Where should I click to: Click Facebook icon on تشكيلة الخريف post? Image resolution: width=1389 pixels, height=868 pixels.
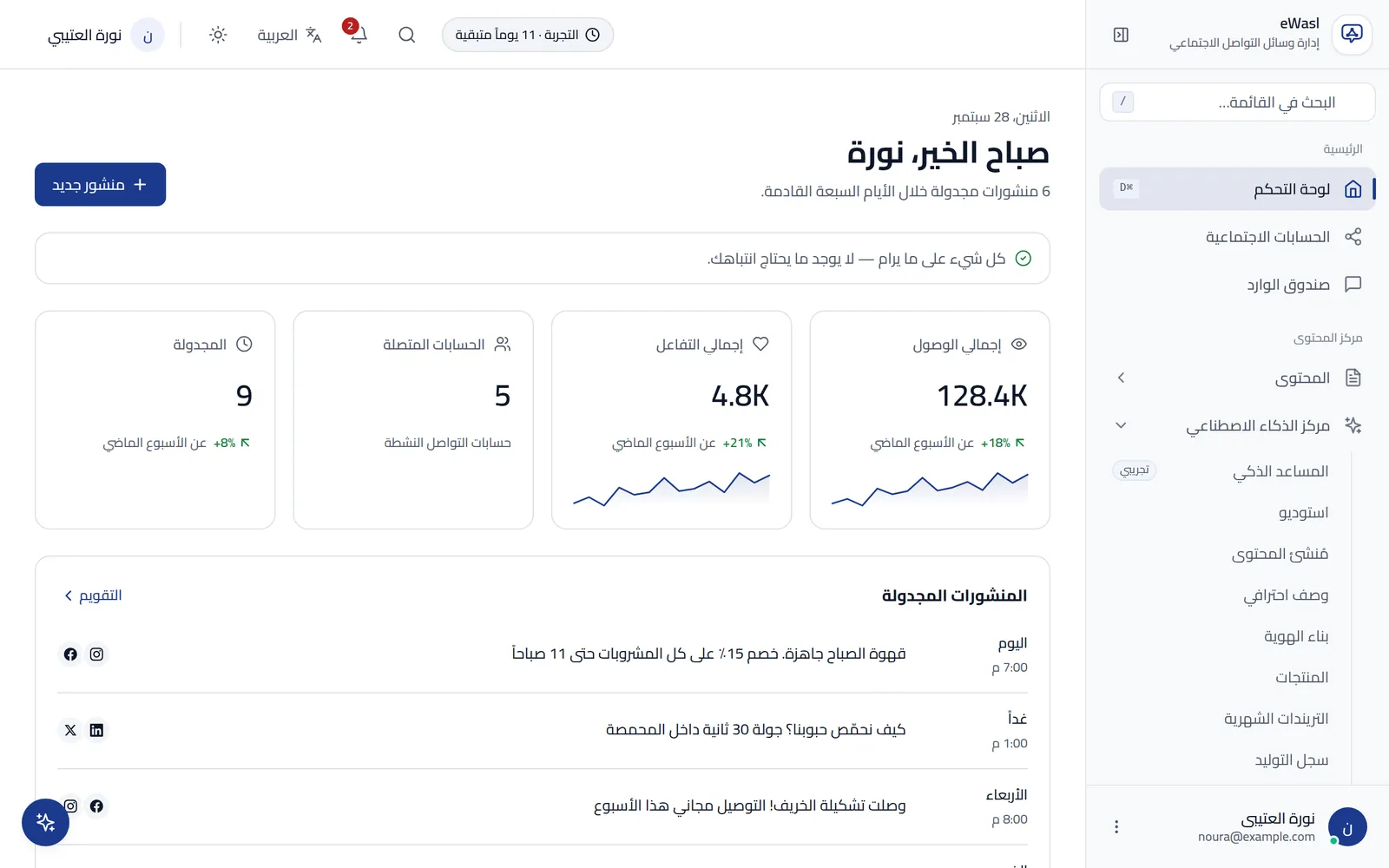[x=96, y=806]
